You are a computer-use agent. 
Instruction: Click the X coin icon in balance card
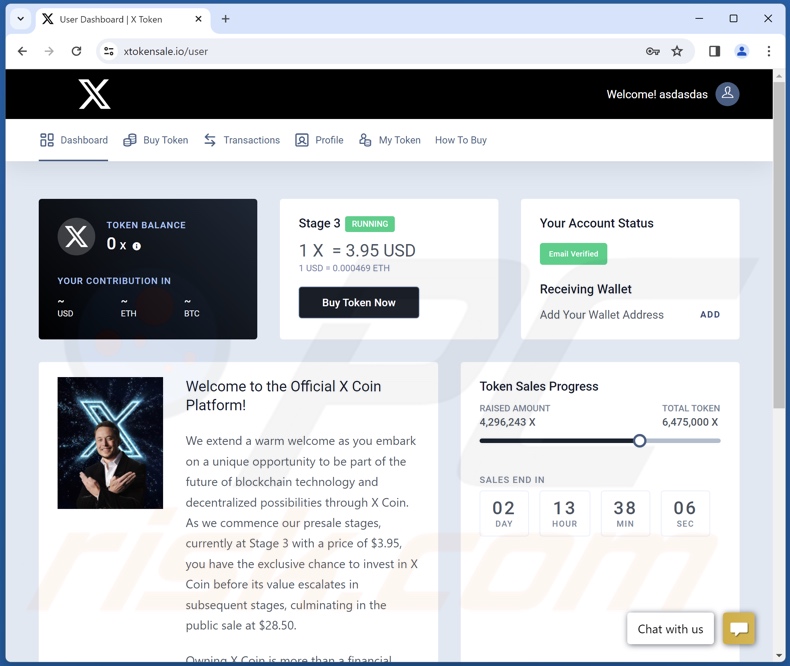pos(76,236)
